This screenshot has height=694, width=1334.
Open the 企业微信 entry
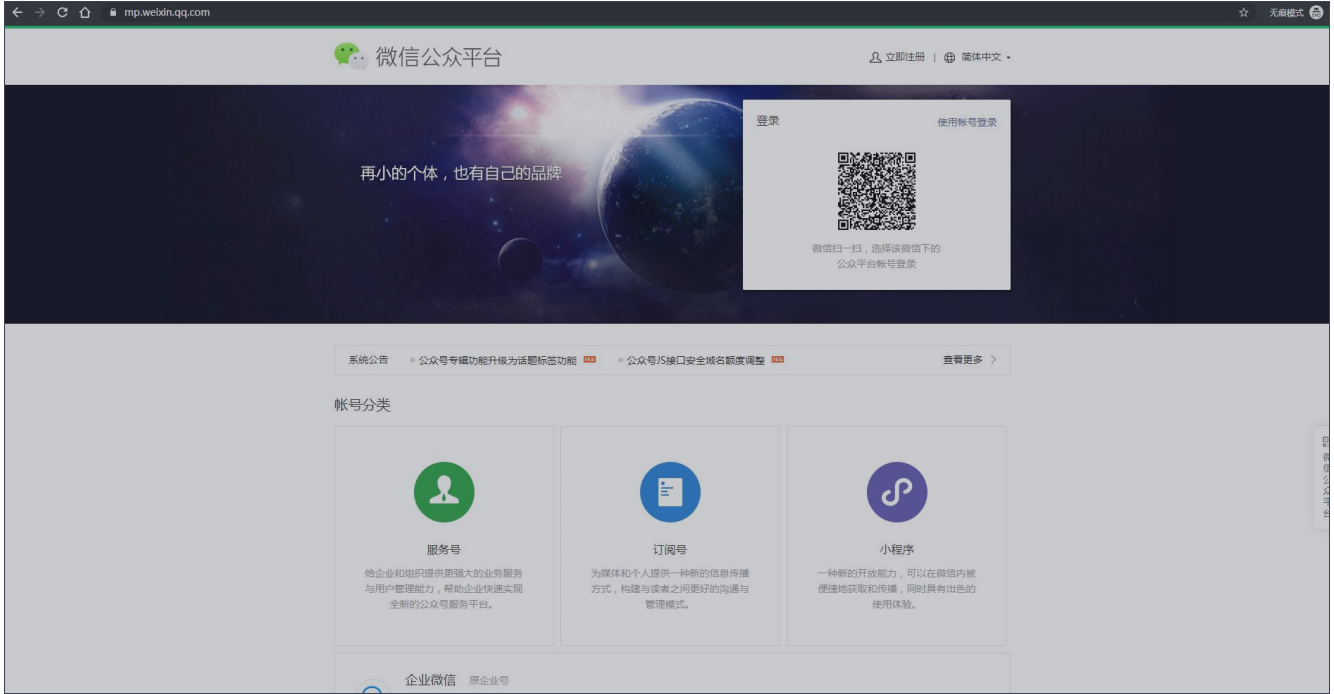[430, 680]
